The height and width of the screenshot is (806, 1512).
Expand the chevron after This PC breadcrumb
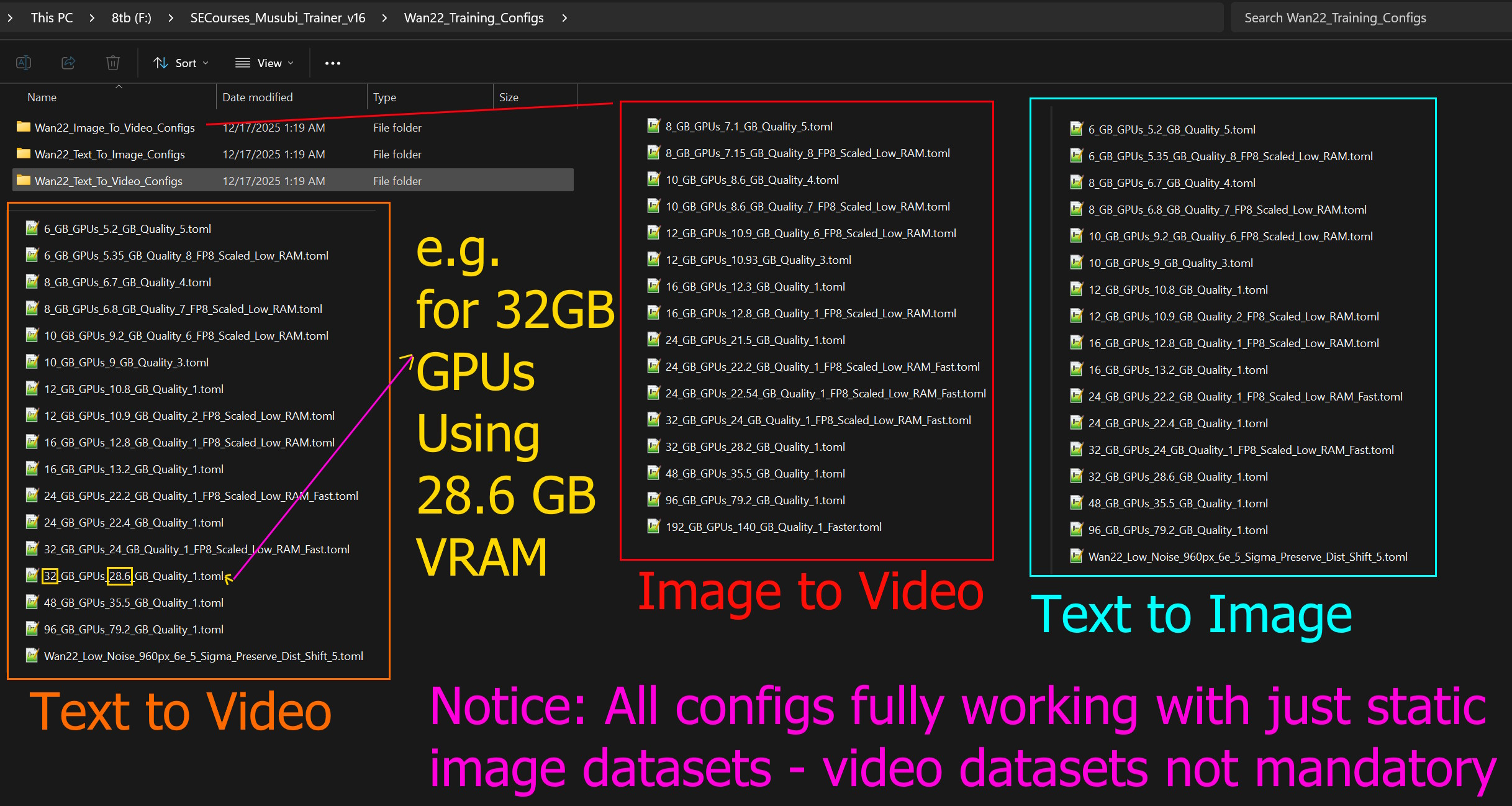[x=92, y=18]
